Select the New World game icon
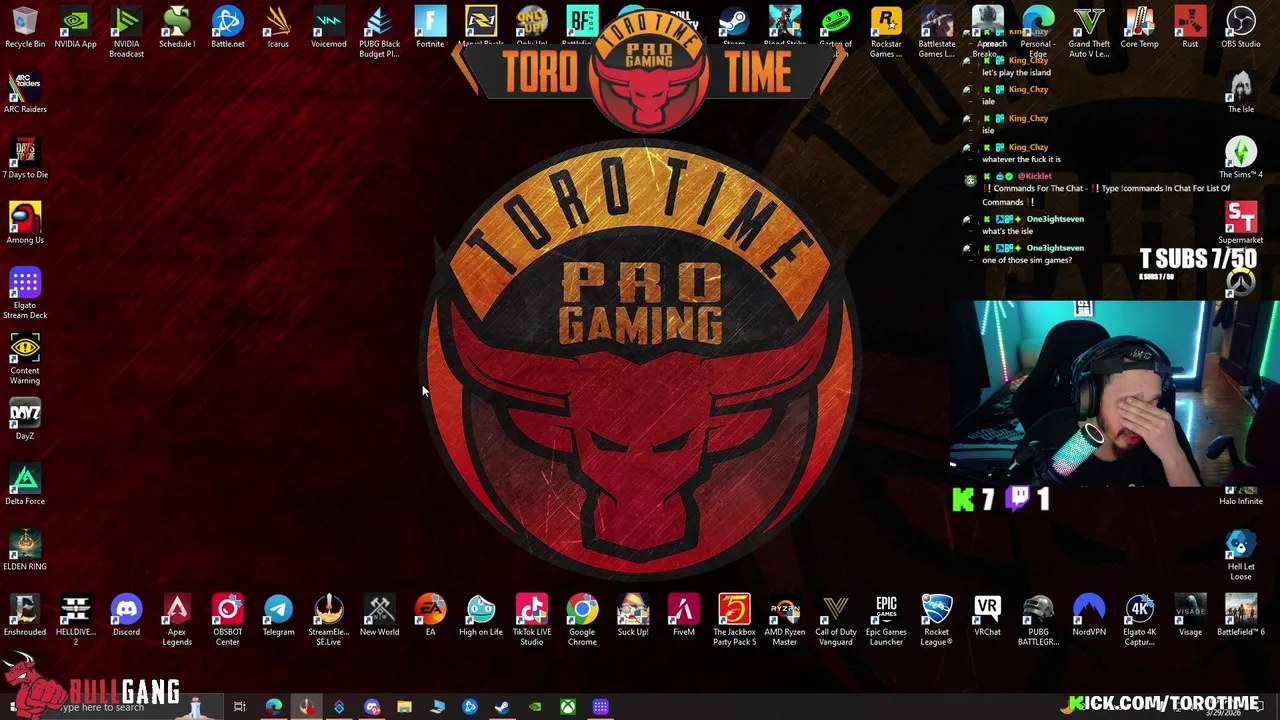The width and height of the screenshot is (1280, 720). 379,616
